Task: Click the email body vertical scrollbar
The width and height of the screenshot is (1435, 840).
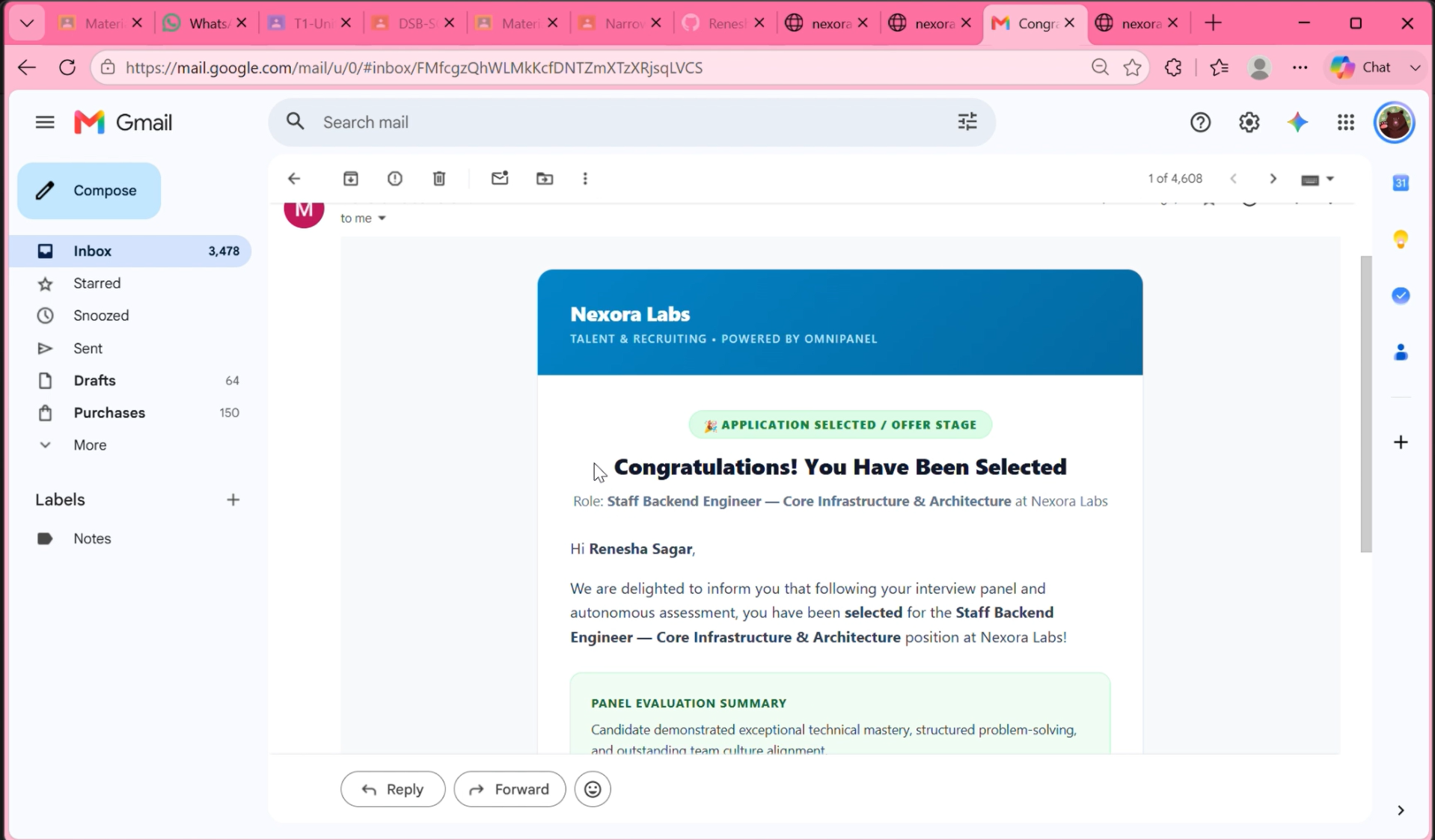Action: pos(1365,404)
